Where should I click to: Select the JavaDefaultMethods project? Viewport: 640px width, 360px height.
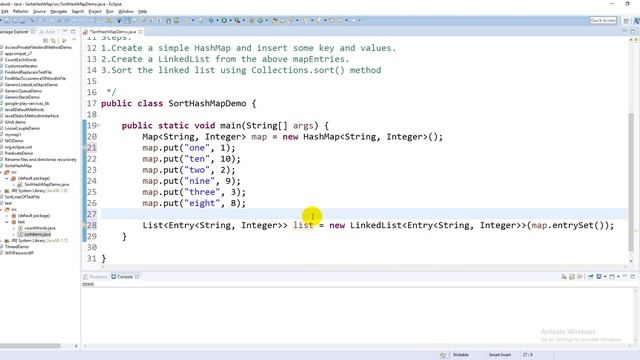[24, 109]
